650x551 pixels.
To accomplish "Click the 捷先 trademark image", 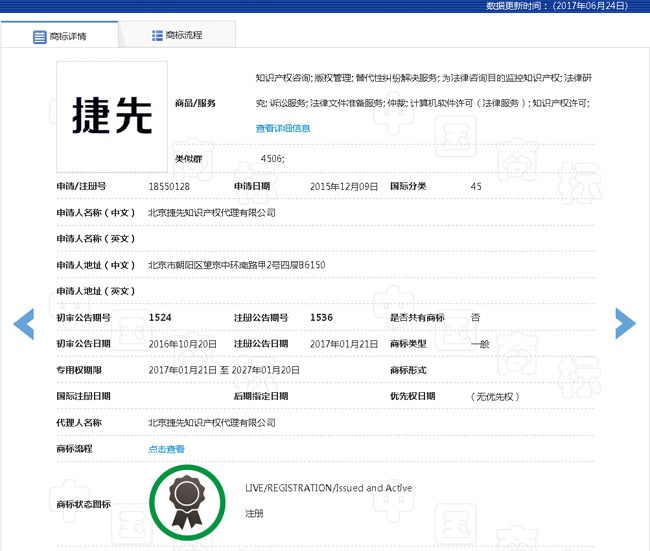I will [x=112, y=117].
